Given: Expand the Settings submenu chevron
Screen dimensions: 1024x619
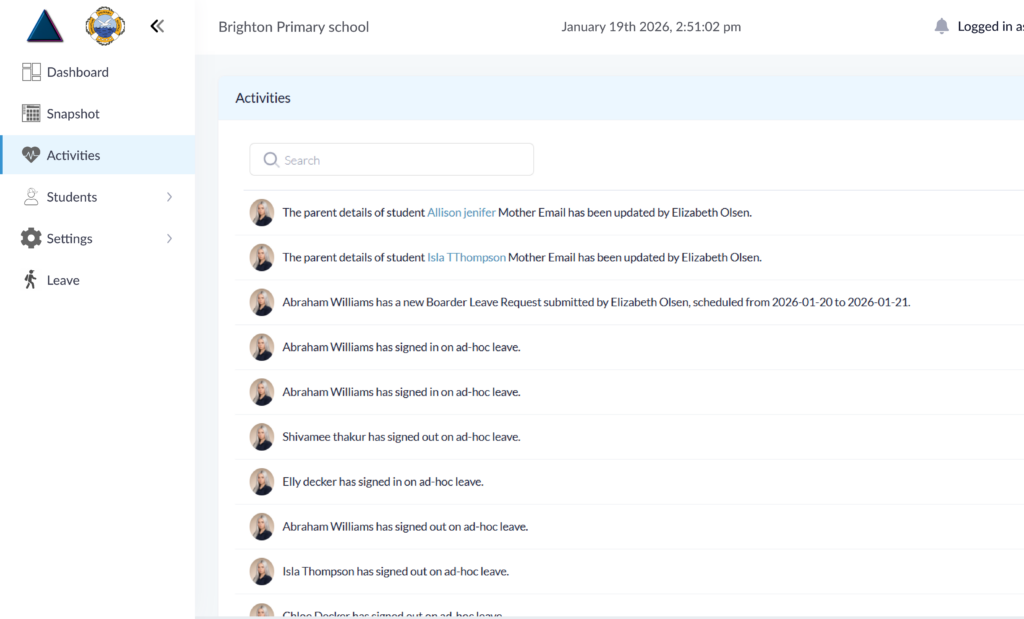Looking at the screenshot, I should [169, 239].
